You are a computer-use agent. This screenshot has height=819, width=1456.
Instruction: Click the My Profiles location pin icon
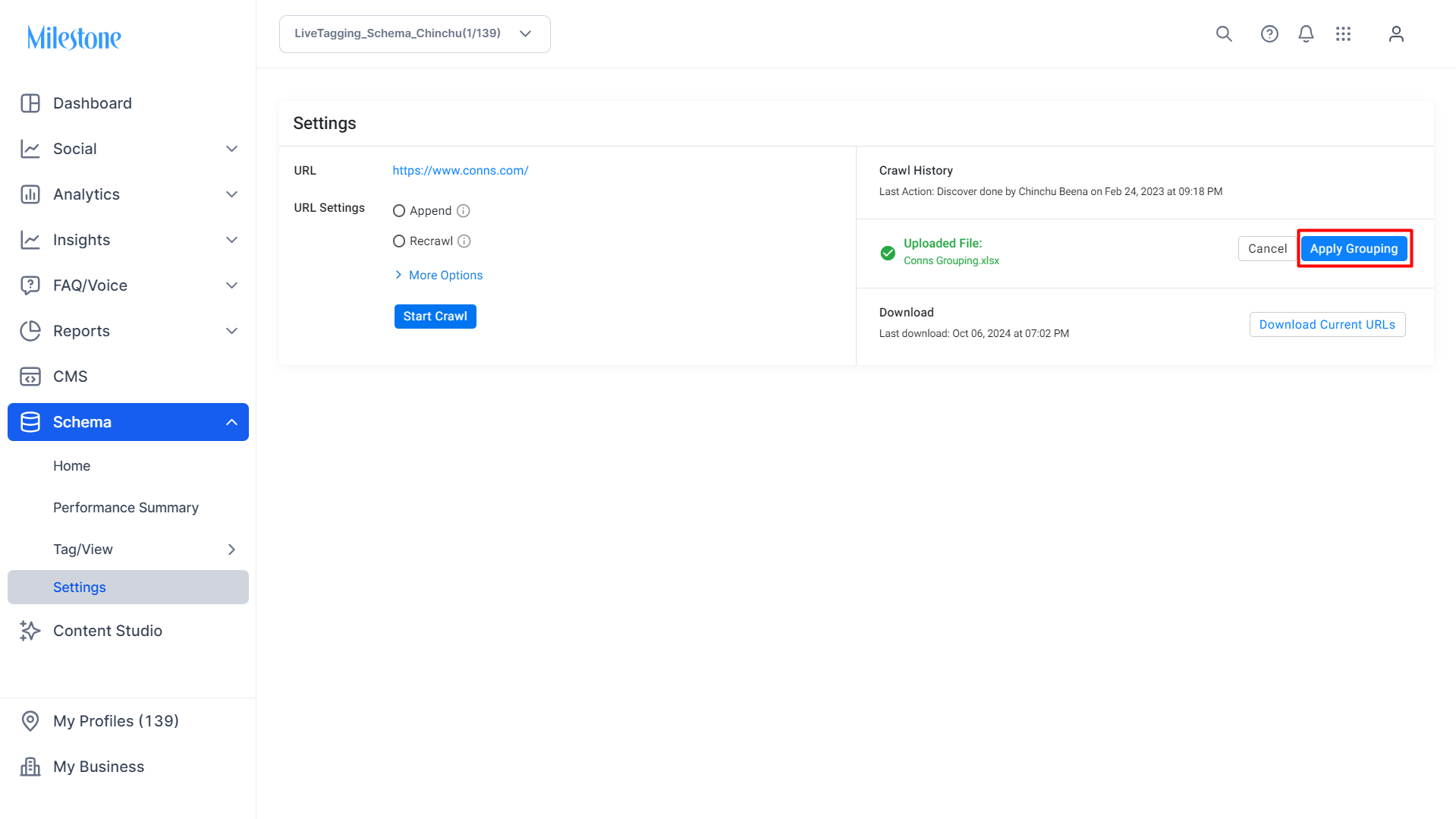(x=30, y=721)
